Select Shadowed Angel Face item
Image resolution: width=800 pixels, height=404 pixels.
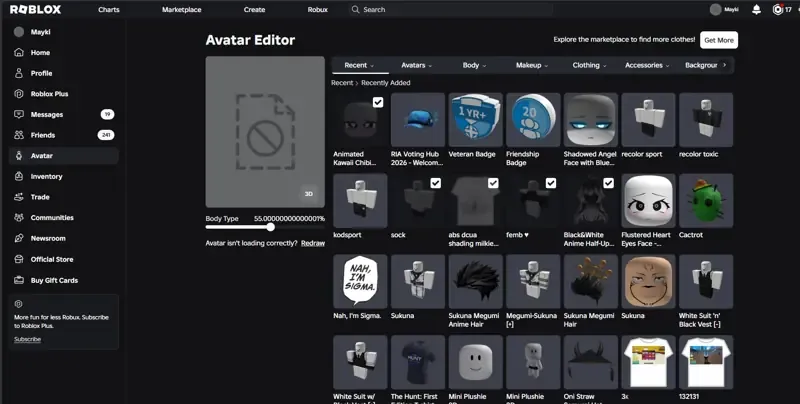tap(591, 120)
